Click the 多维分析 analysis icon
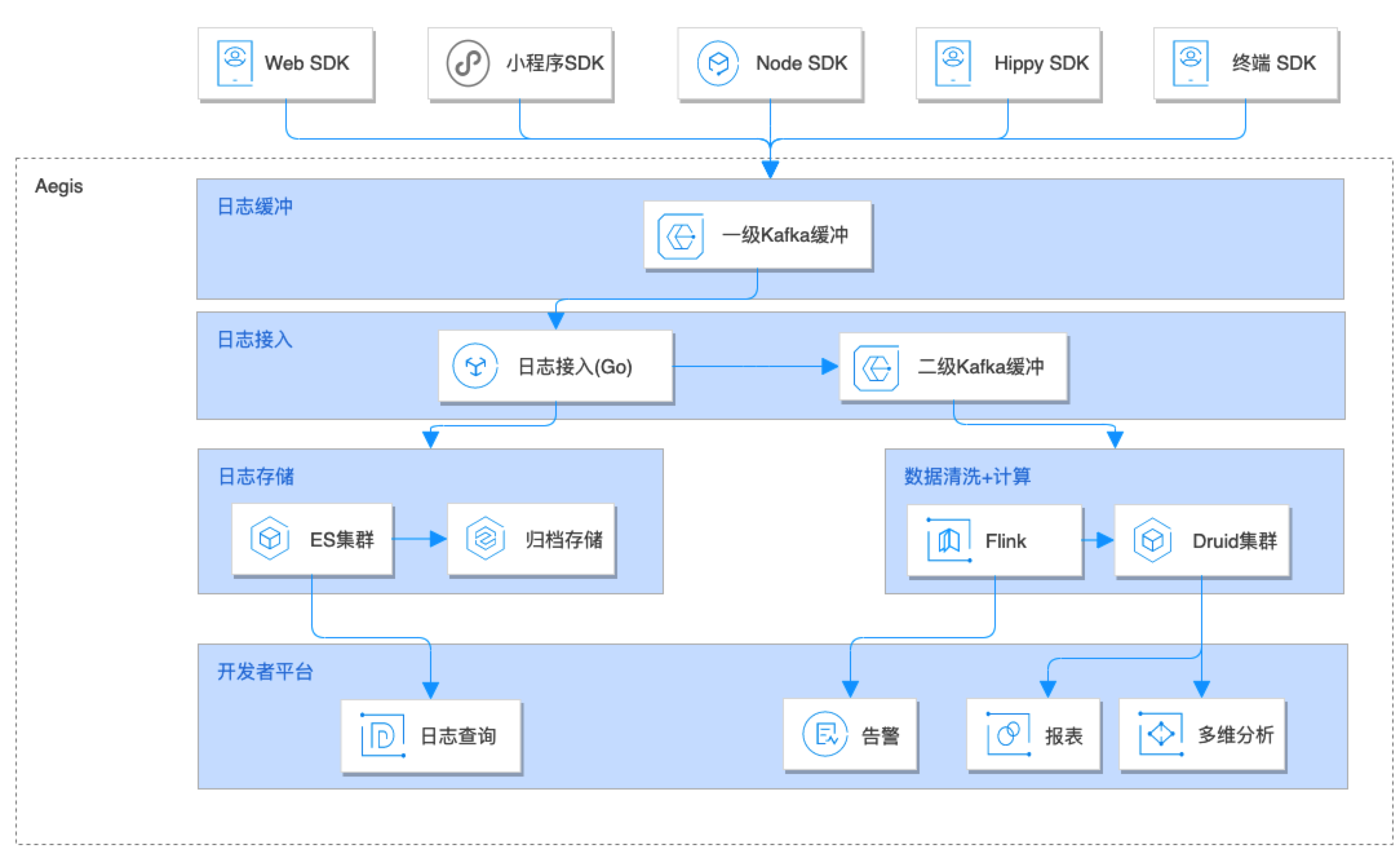The height and width of the screenshot is (858, 1400). tap(1160, 734)
